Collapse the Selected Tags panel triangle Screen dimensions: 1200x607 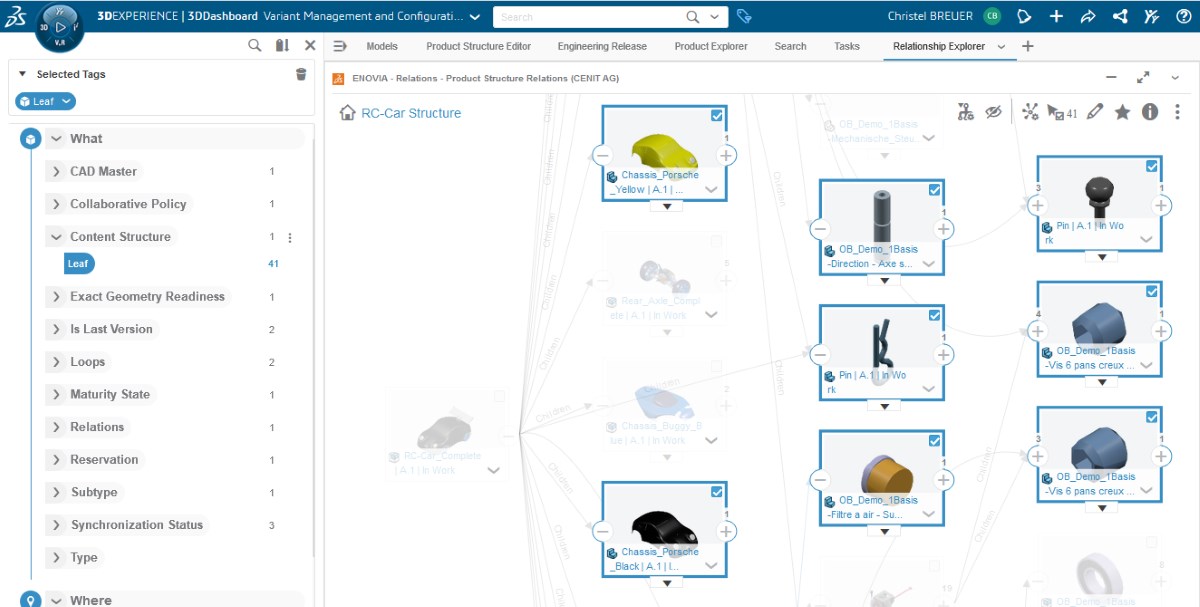pos(22,74)
